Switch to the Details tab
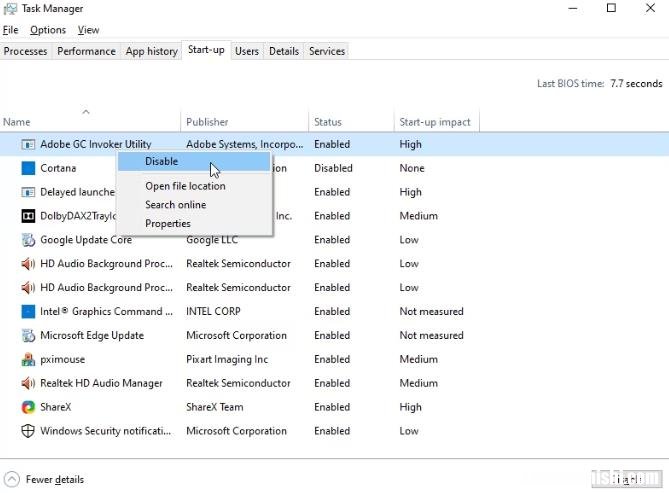Viewport: 669px width, 493px height. (284, 51)
